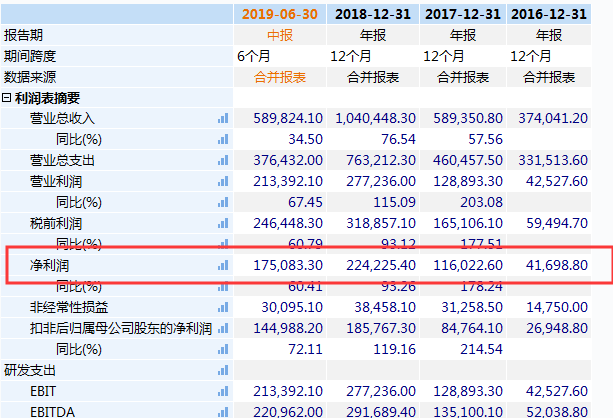Select 营业总收入 value 1,040,448.30
Screen dimensions: 613x418
375,118
